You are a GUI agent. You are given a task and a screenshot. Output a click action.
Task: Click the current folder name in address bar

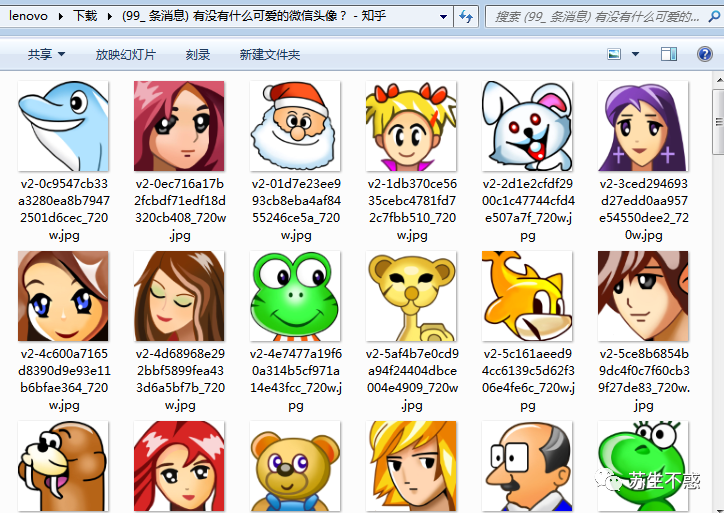(x=253, y=16)
